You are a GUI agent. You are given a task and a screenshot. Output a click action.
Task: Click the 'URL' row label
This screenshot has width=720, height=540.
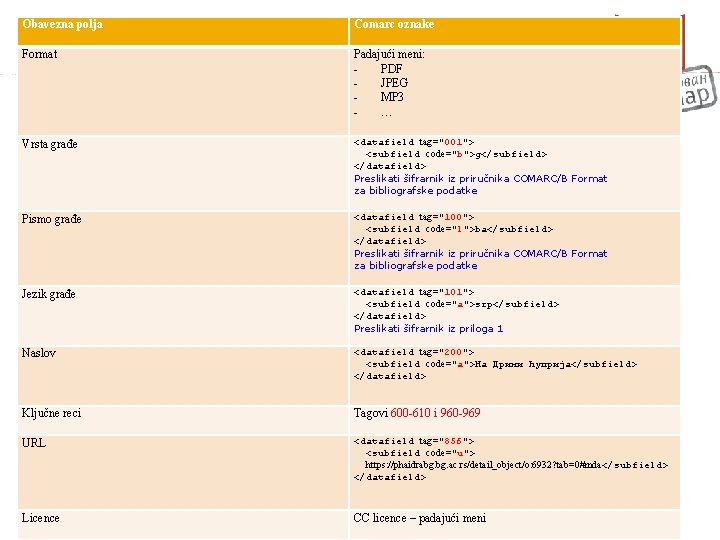34,443
